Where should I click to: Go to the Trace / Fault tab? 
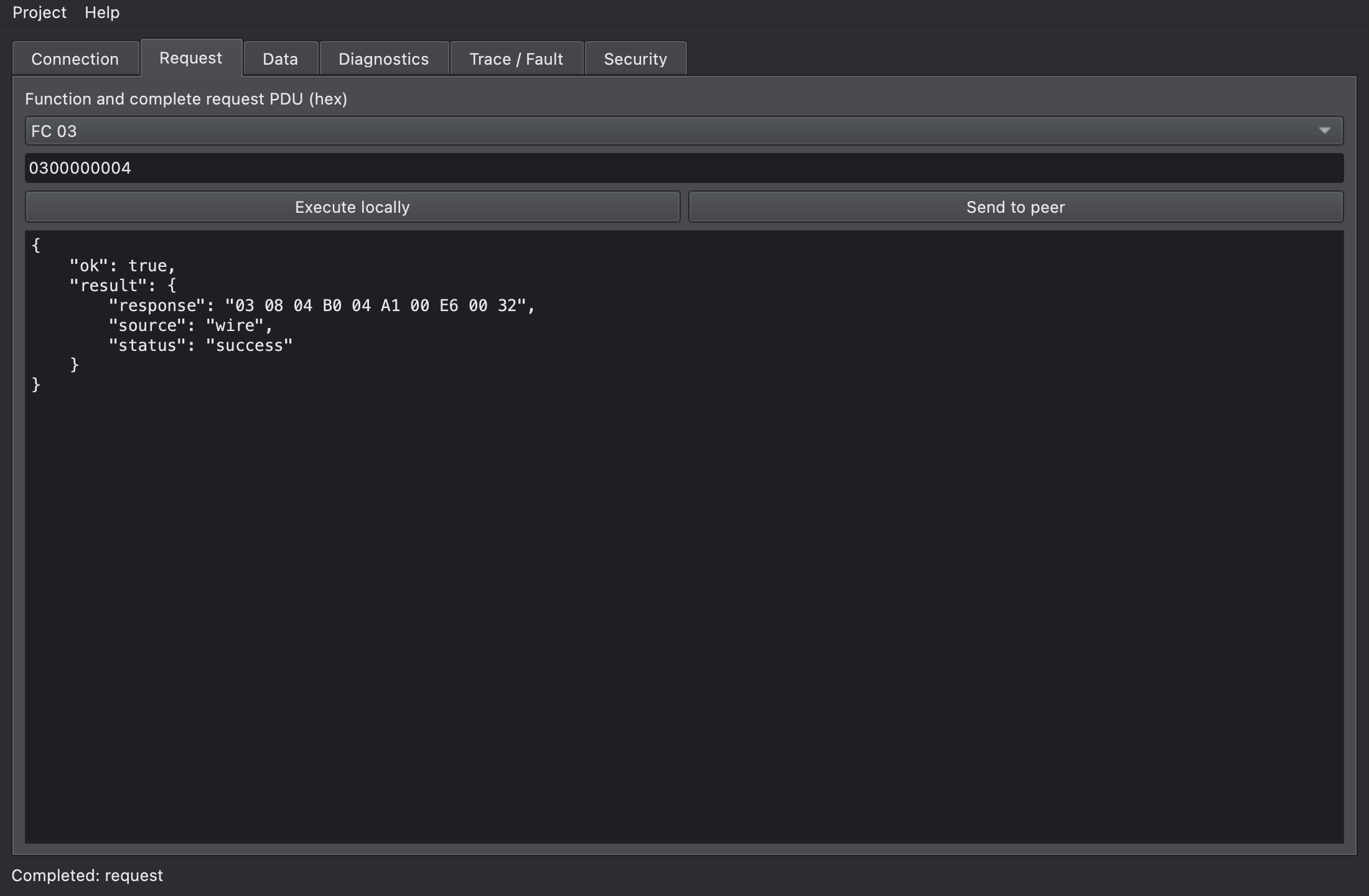[x=516, y=58]
